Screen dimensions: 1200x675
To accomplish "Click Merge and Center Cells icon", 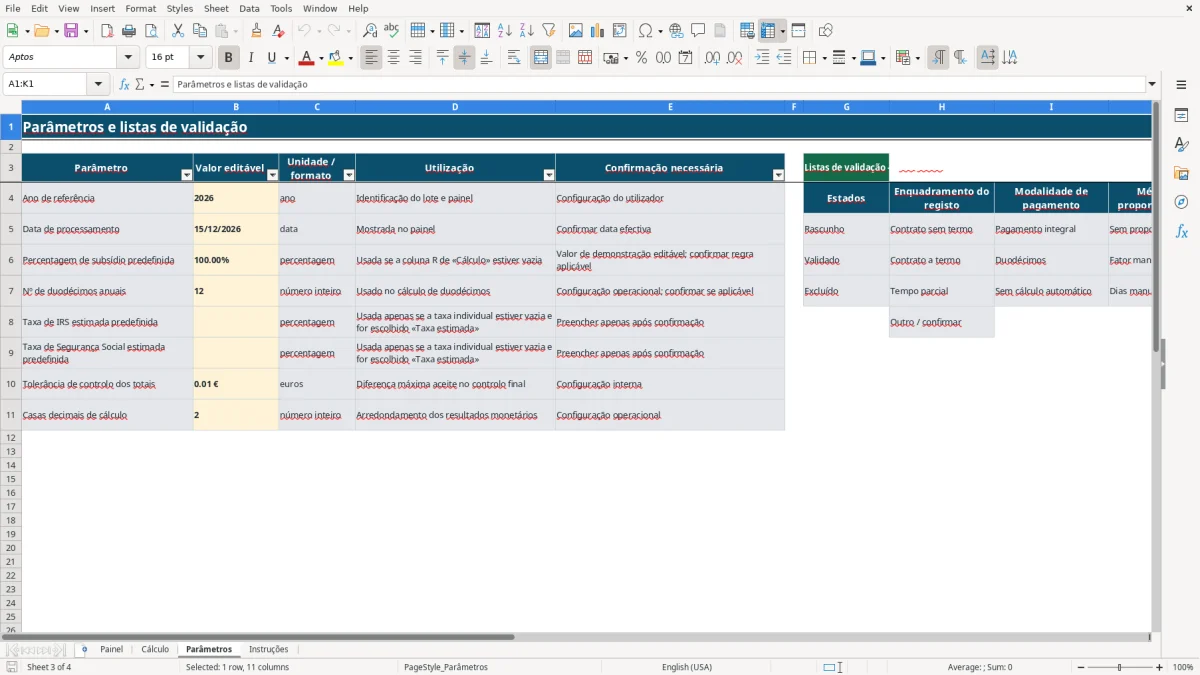I will pyautogui.click(x=541, y=58).
